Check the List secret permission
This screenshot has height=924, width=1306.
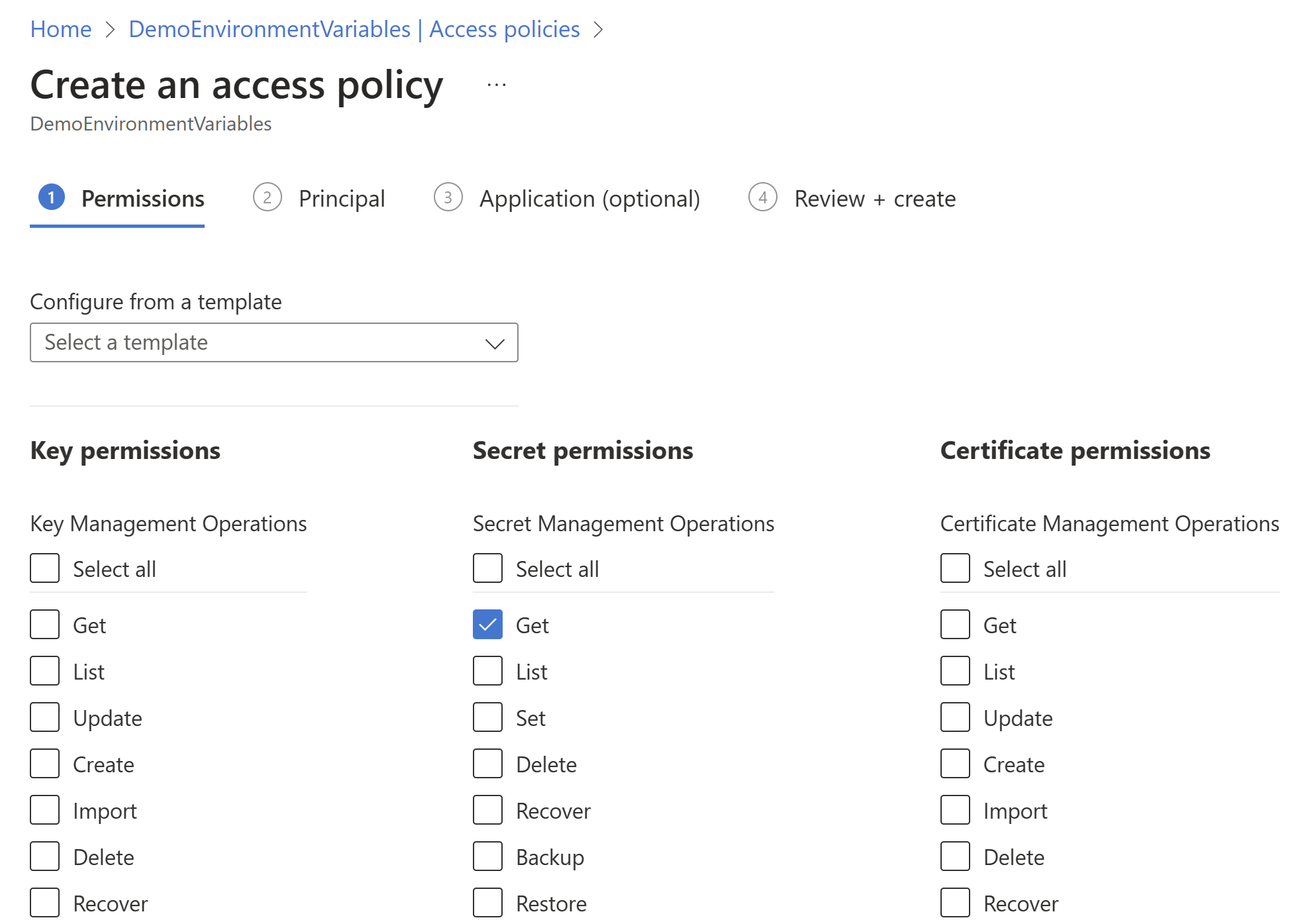pos(487,671)
